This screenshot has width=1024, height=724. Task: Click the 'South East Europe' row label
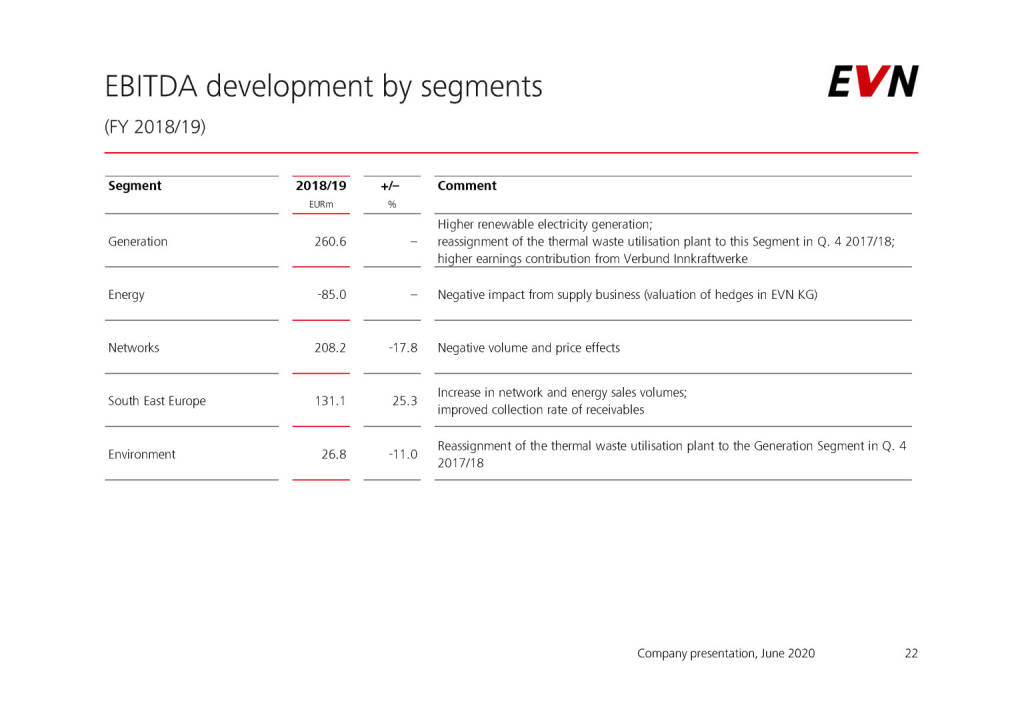click(x=157, y=401)
